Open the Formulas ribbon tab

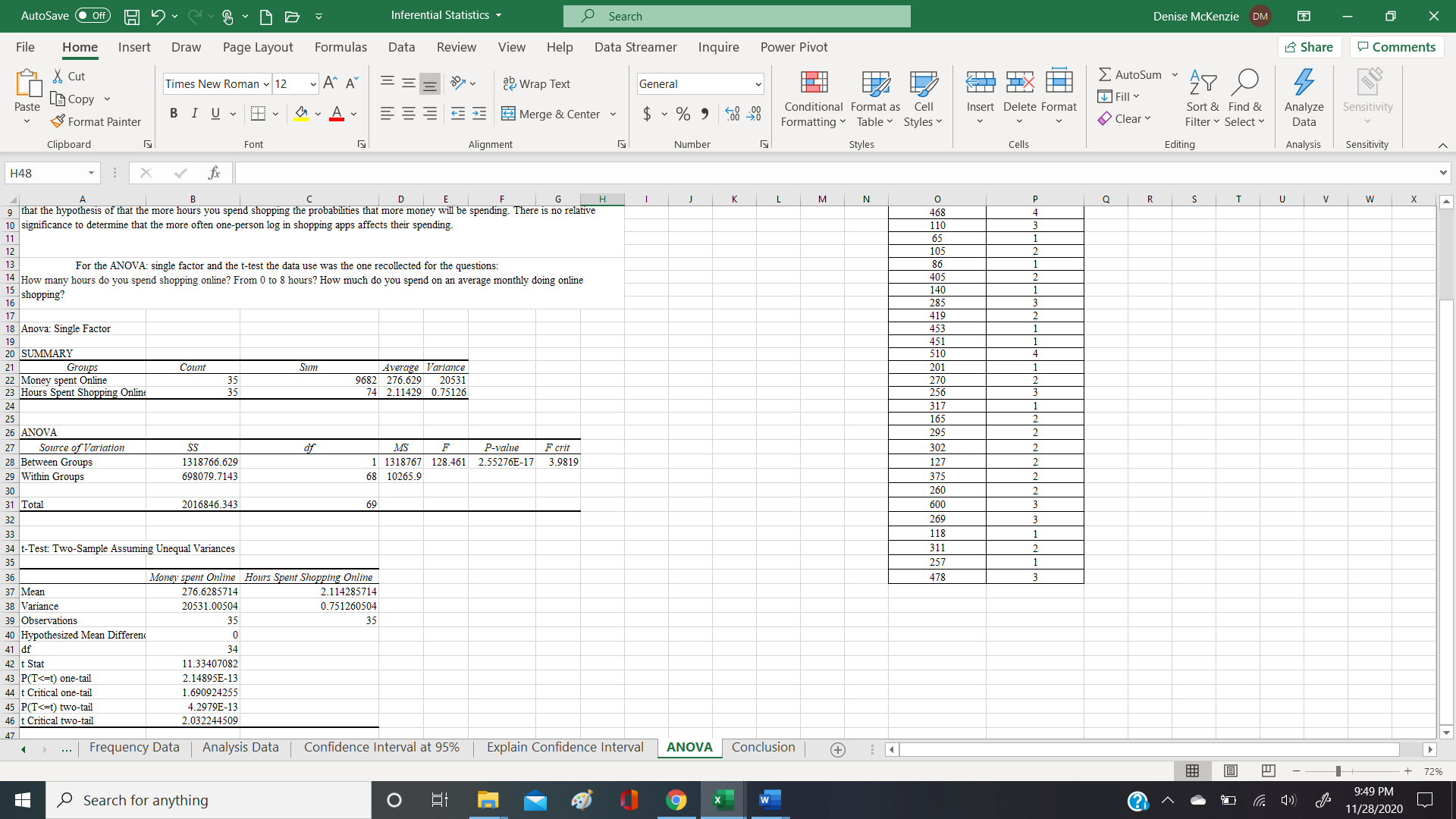click(x=340, y=47)
